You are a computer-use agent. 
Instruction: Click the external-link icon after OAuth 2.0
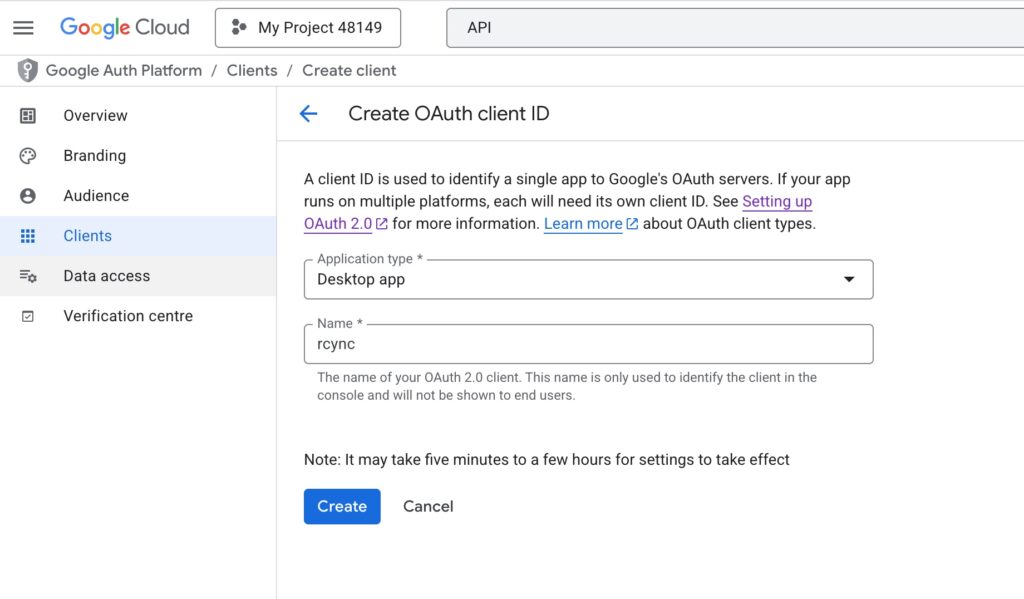(381, 223)
